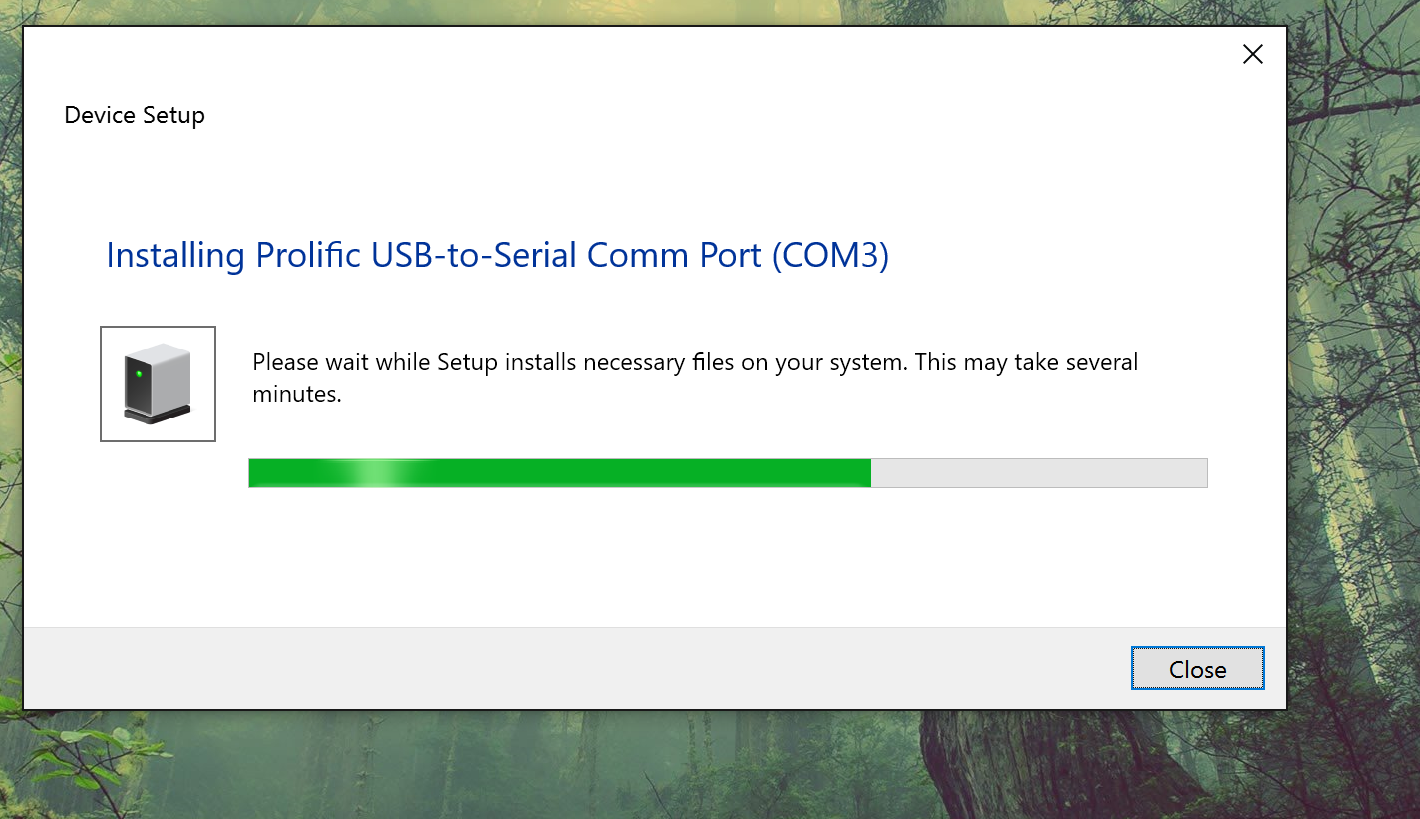Click the (COM3) text in the heading
Screen dimensions: 1420x819
pos(829,256)
